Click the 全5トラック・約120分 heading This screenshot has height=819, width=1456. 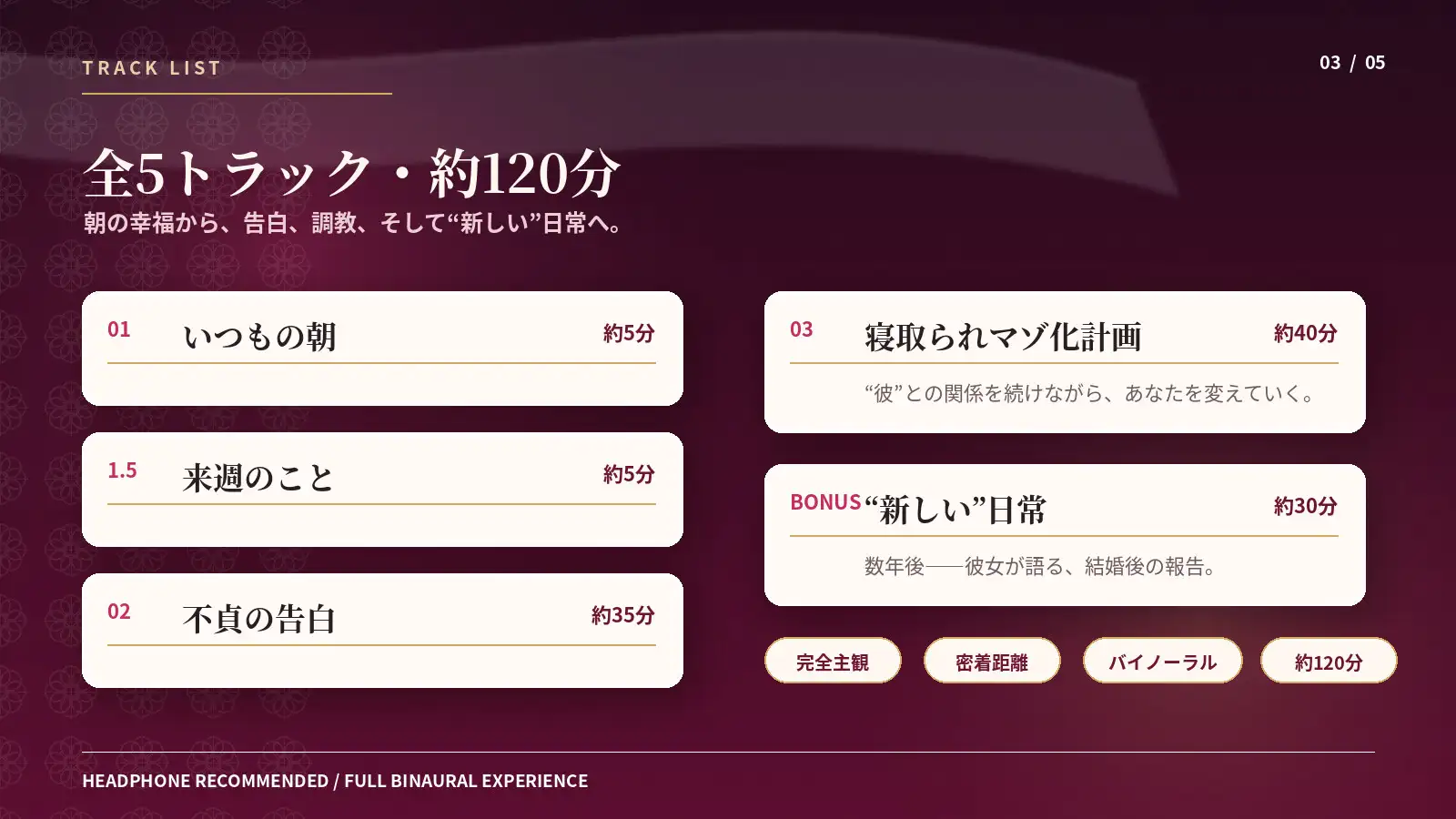pyautogui.click(x=351, y=173)
